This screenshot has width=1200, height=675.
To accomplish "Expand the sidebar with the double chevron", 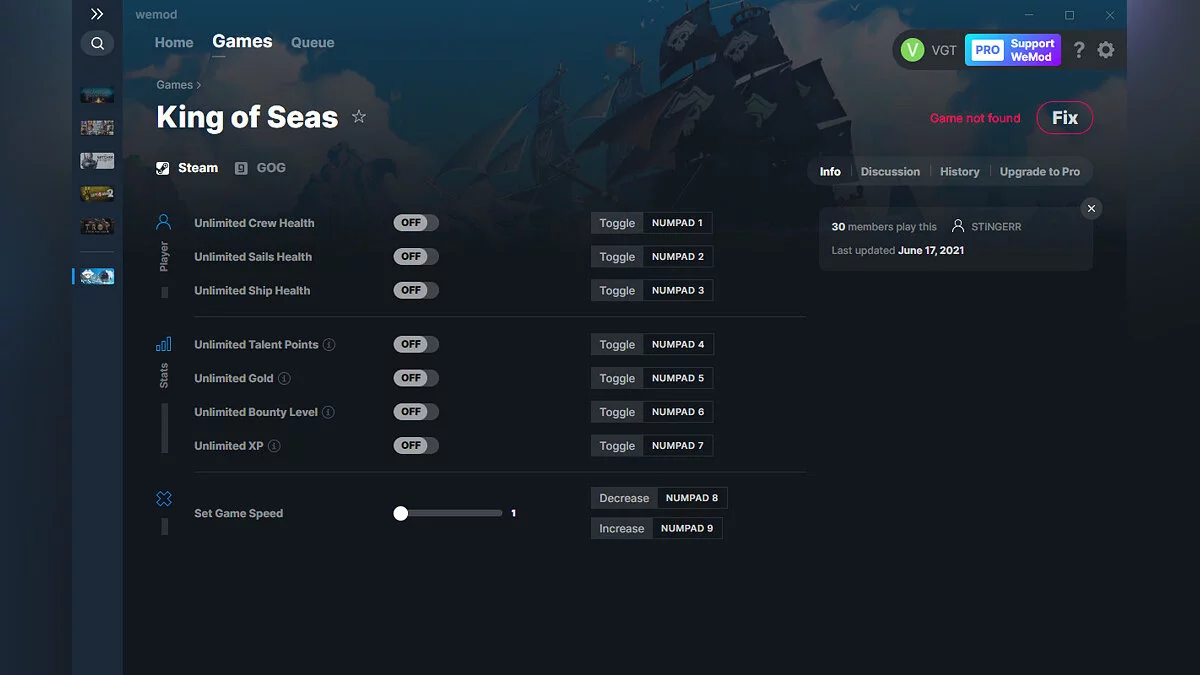I will tap(97, 13).
